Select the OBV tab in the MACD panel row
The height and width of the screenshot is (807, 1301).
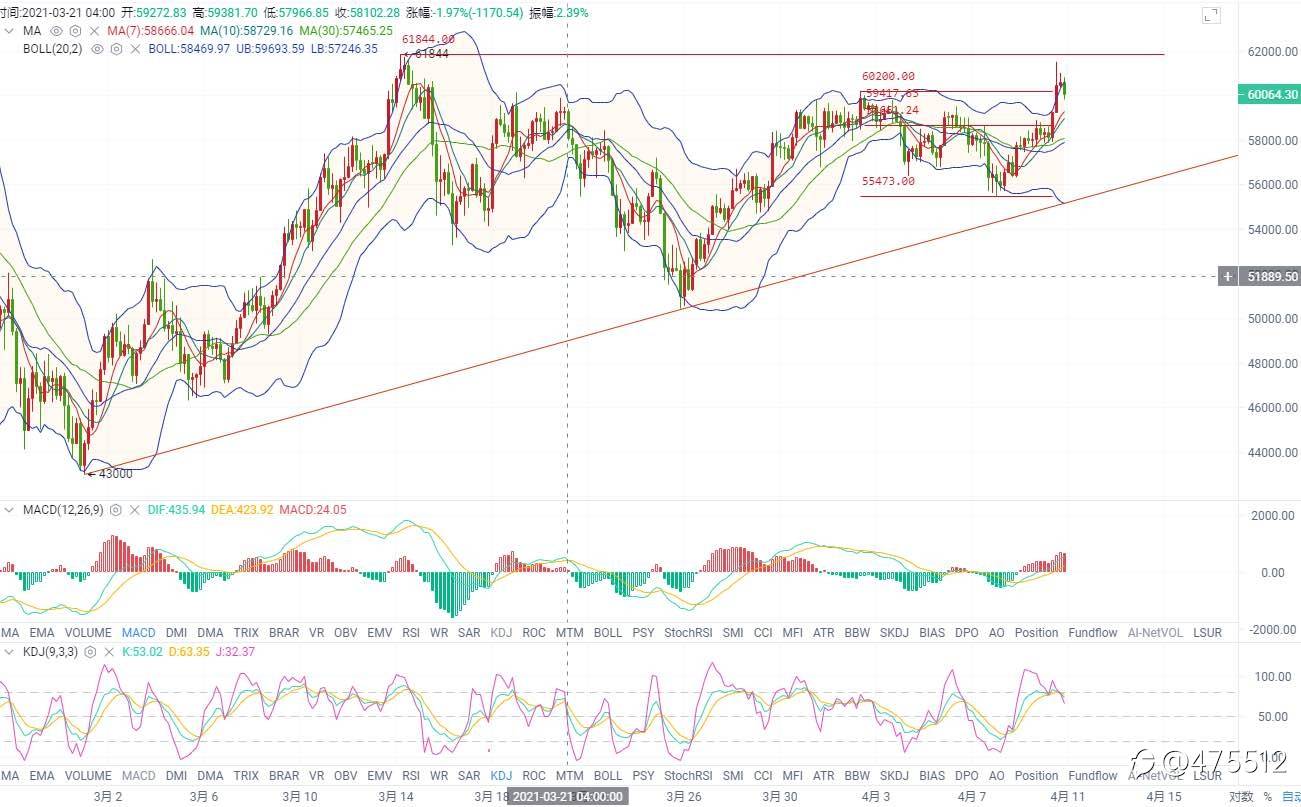(346, 633)
